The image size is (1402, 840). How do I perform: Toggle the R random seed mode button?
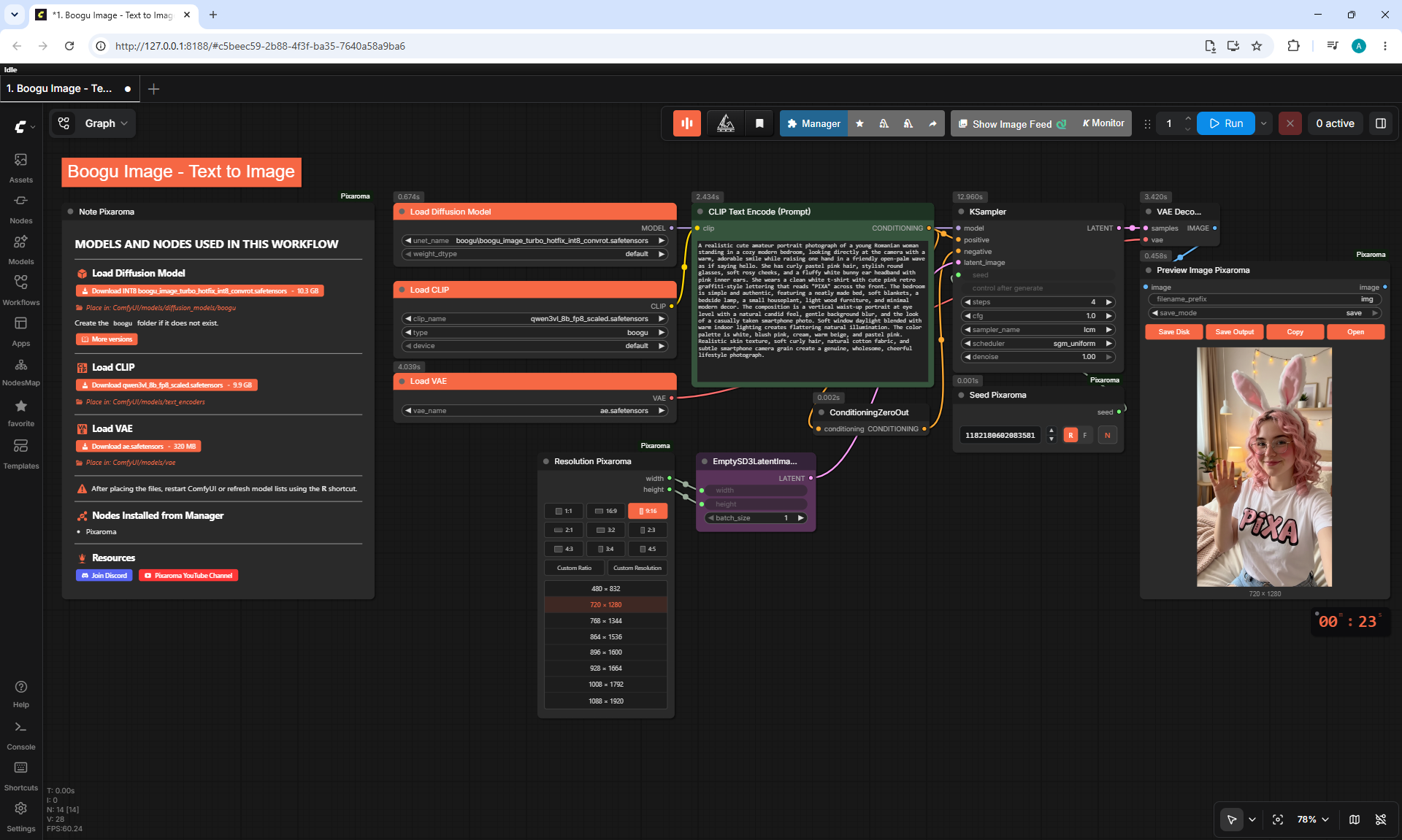click(x=1070, y=435)
